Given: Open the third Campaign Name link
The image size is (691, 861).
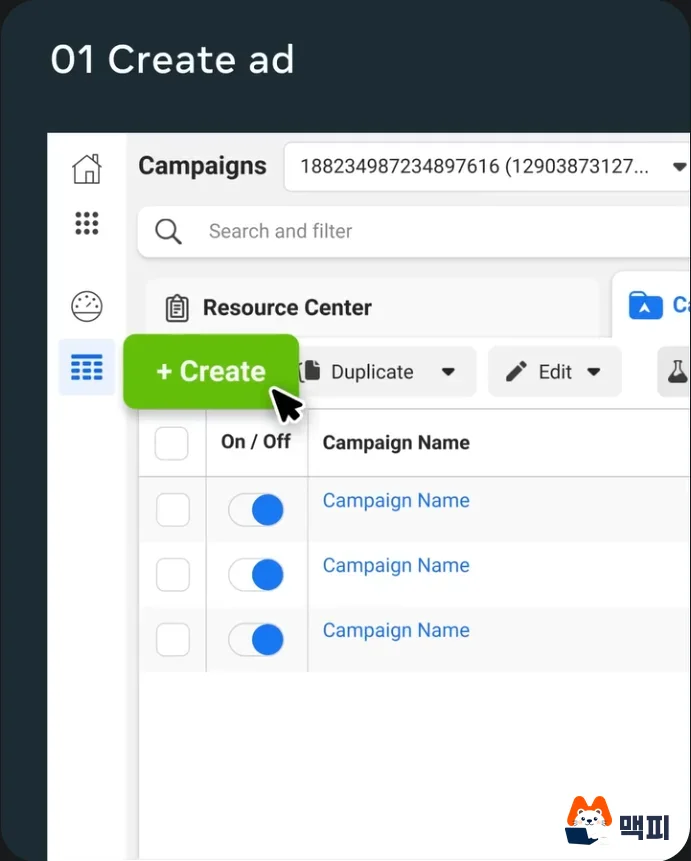Looking at the screenshot, I should (x=396, y=630).
